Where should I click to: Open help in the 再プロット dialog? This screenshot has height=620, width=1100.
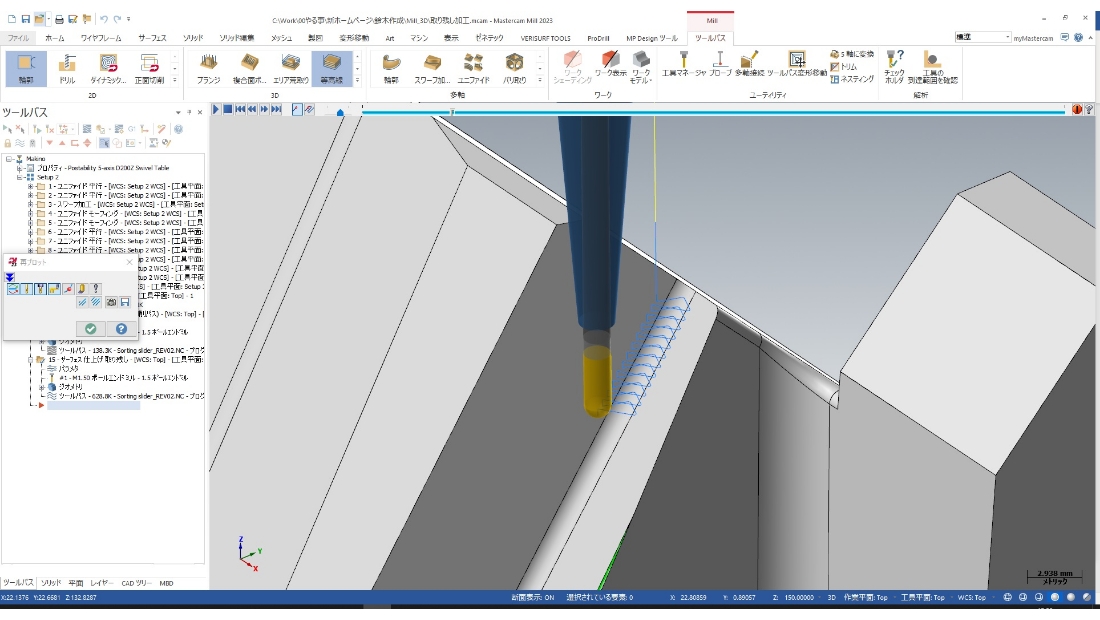(121, 328)
